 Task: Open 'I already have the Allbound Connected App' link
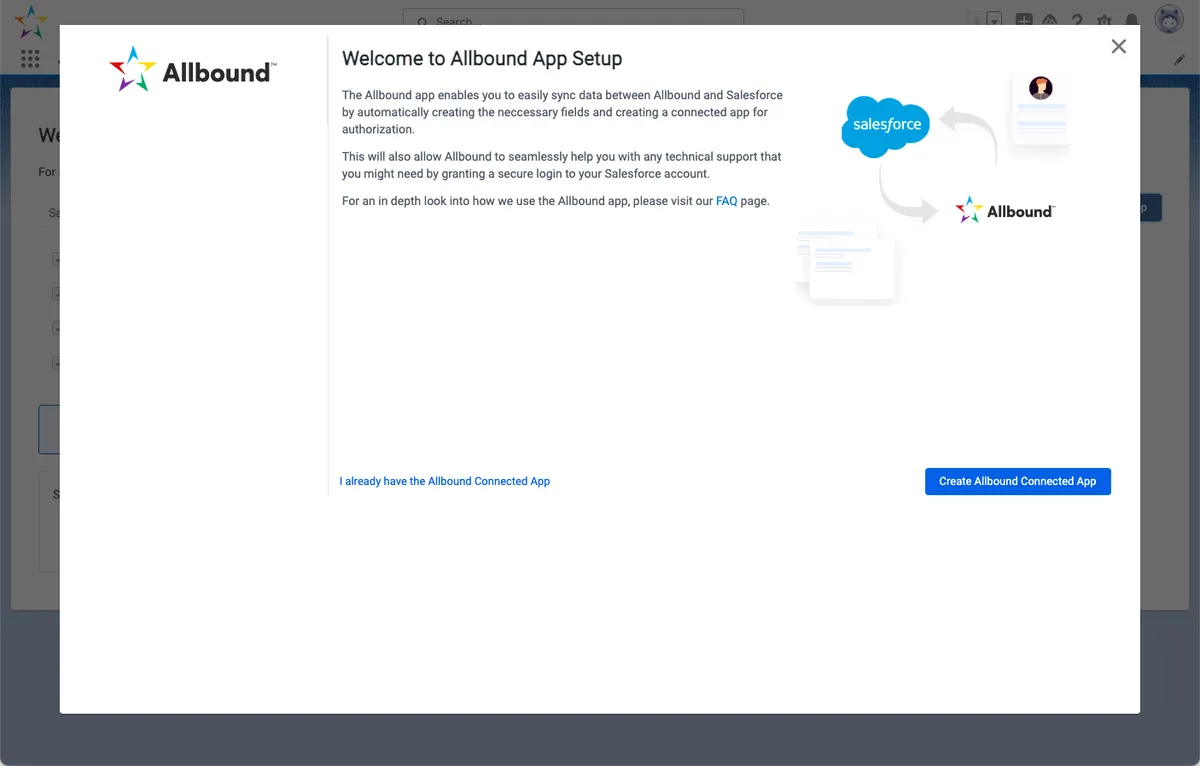(445, 481)
